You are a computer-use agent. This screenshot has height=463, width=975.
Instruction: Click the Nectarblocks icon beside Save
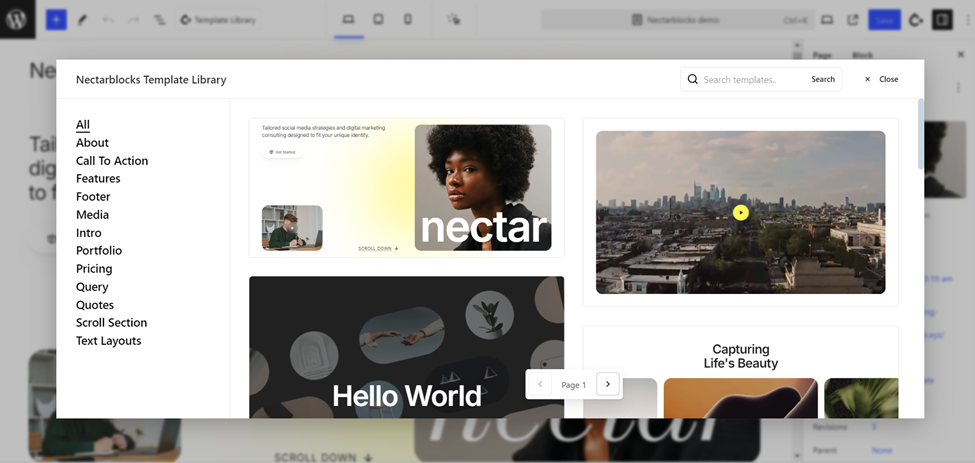coord(915,20)
